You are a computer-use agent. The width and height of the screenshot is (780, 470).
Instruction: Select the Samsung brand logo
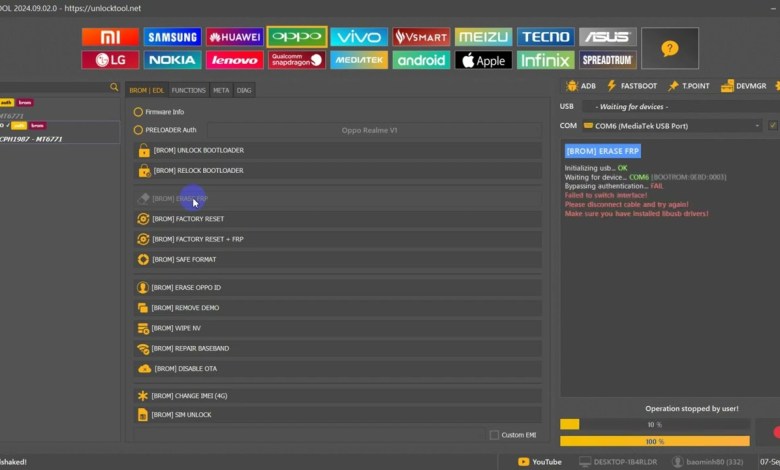click(173, 37)
